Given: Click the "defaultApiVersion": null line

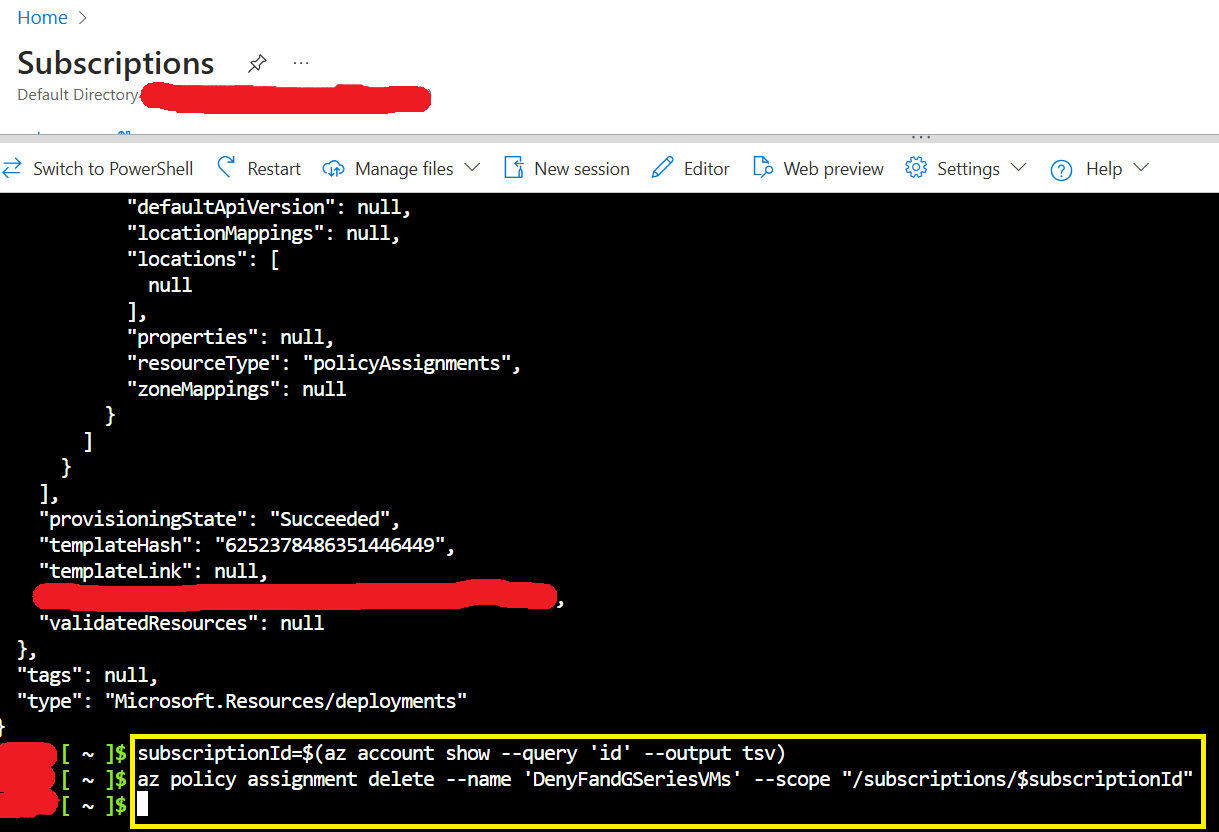Looking at the screenshot, I should click(x=269, y=207).
